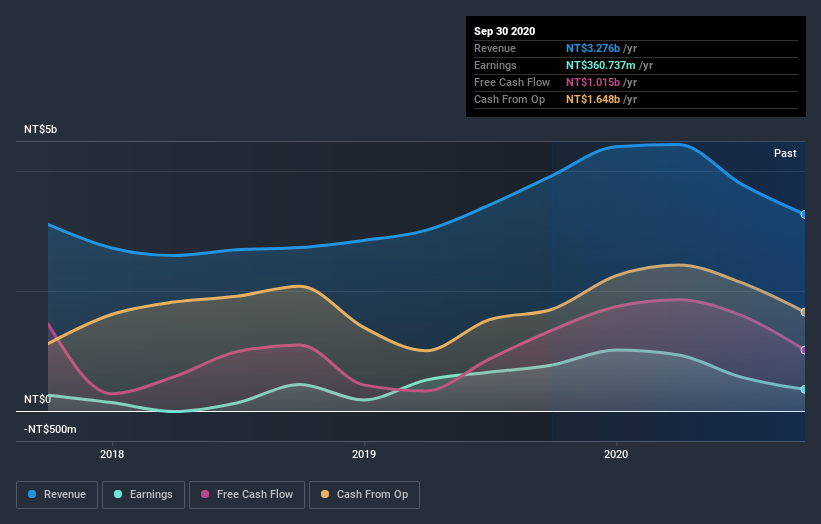
Task: Click the -NT$500m y-axis label
Action: click(x=50, y=429)
